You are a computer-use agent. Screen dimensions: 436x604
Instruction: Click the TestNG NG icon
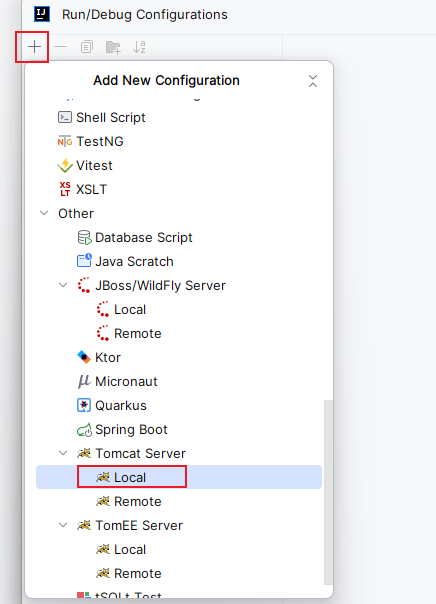click(65, 141)
